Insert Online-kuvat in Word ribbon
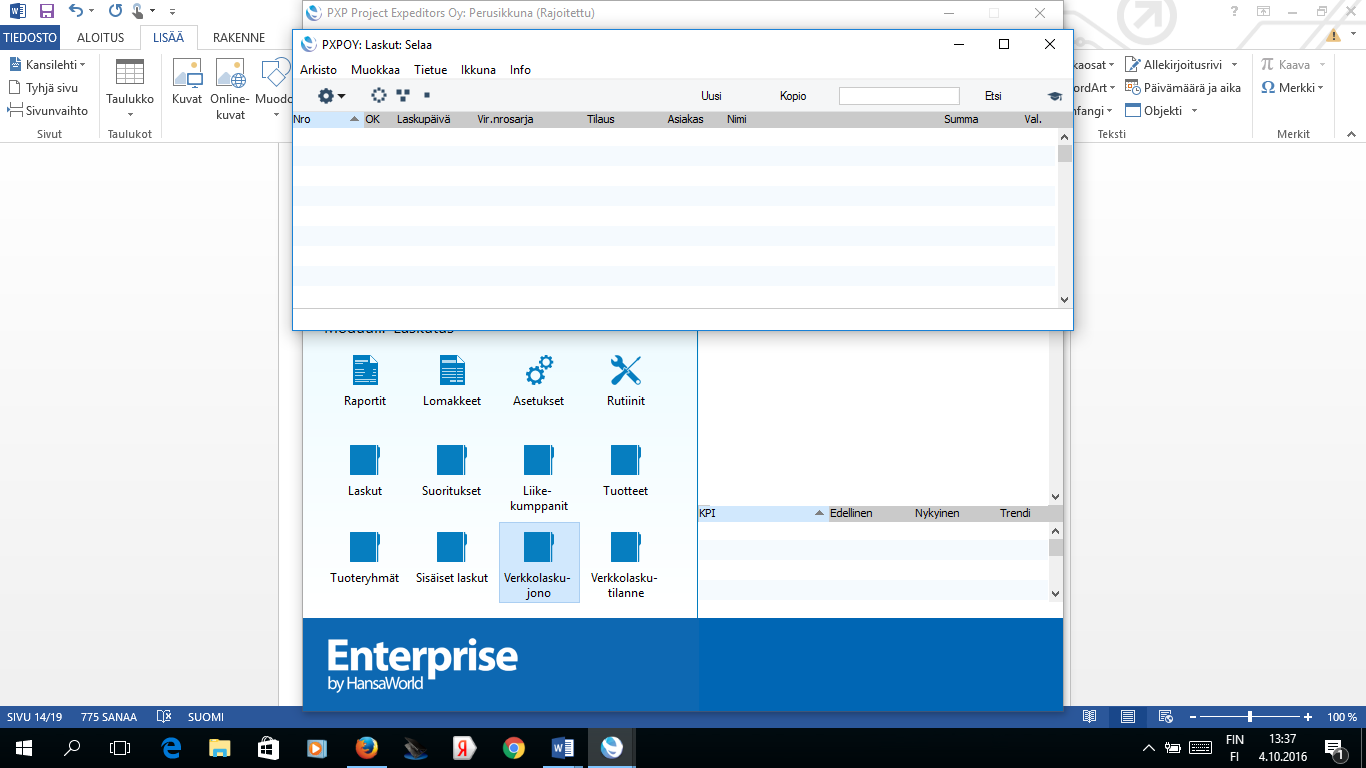The height and width of the screenshot is (768, 1366). click(x=230, y=89)
